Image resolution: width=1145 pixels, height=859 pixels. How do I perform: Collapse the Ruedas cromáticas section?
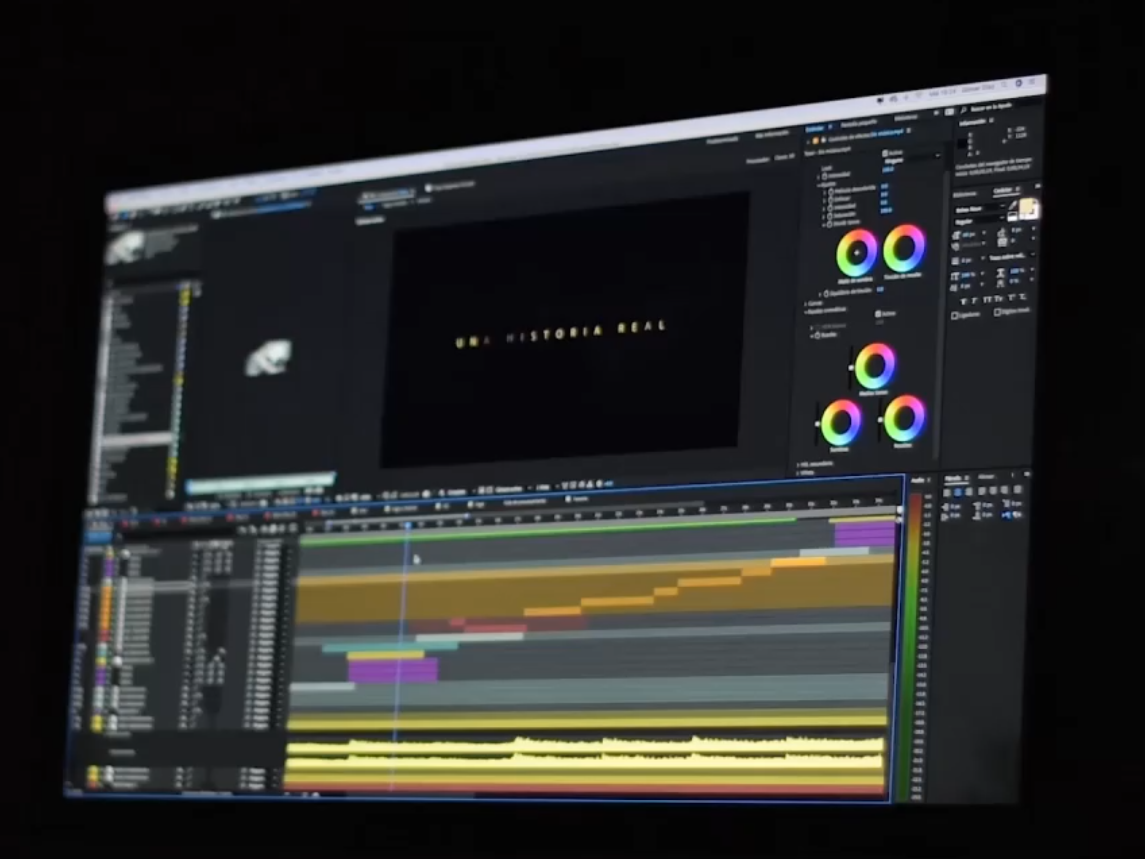click(805, 311)
